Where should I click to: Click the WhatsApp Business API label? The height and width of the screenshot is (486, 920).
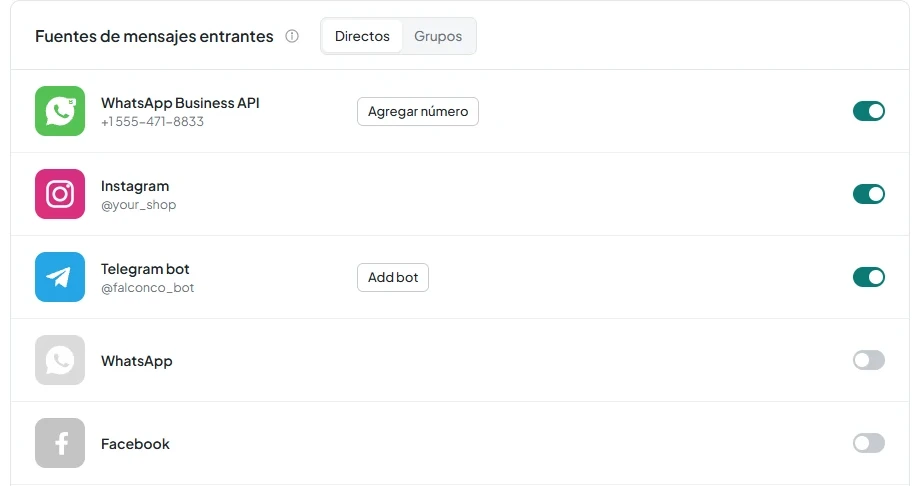pos(180,103)
